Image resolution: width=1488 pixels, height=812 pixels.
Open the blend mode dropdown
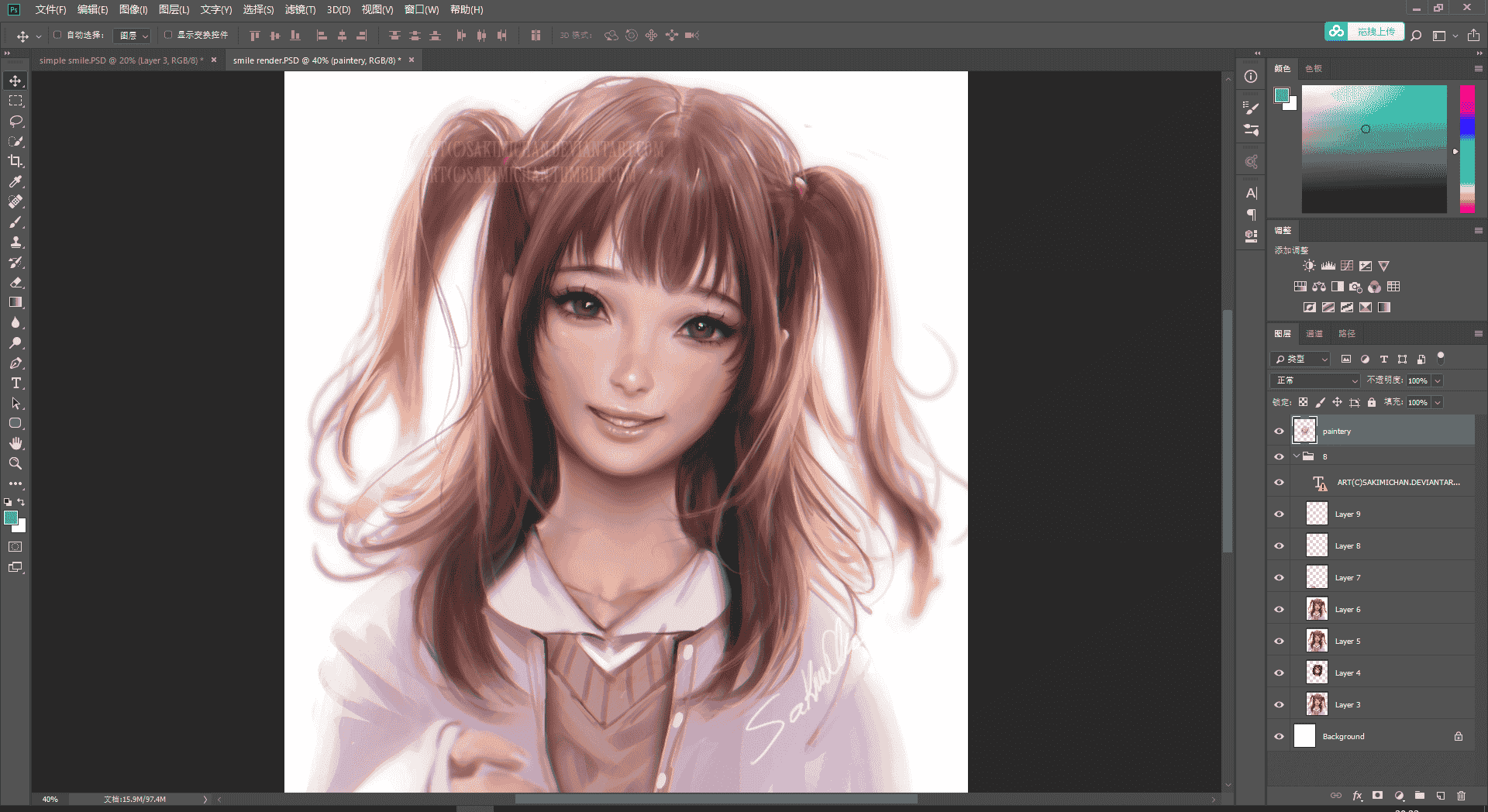[x=1315, y=380]
